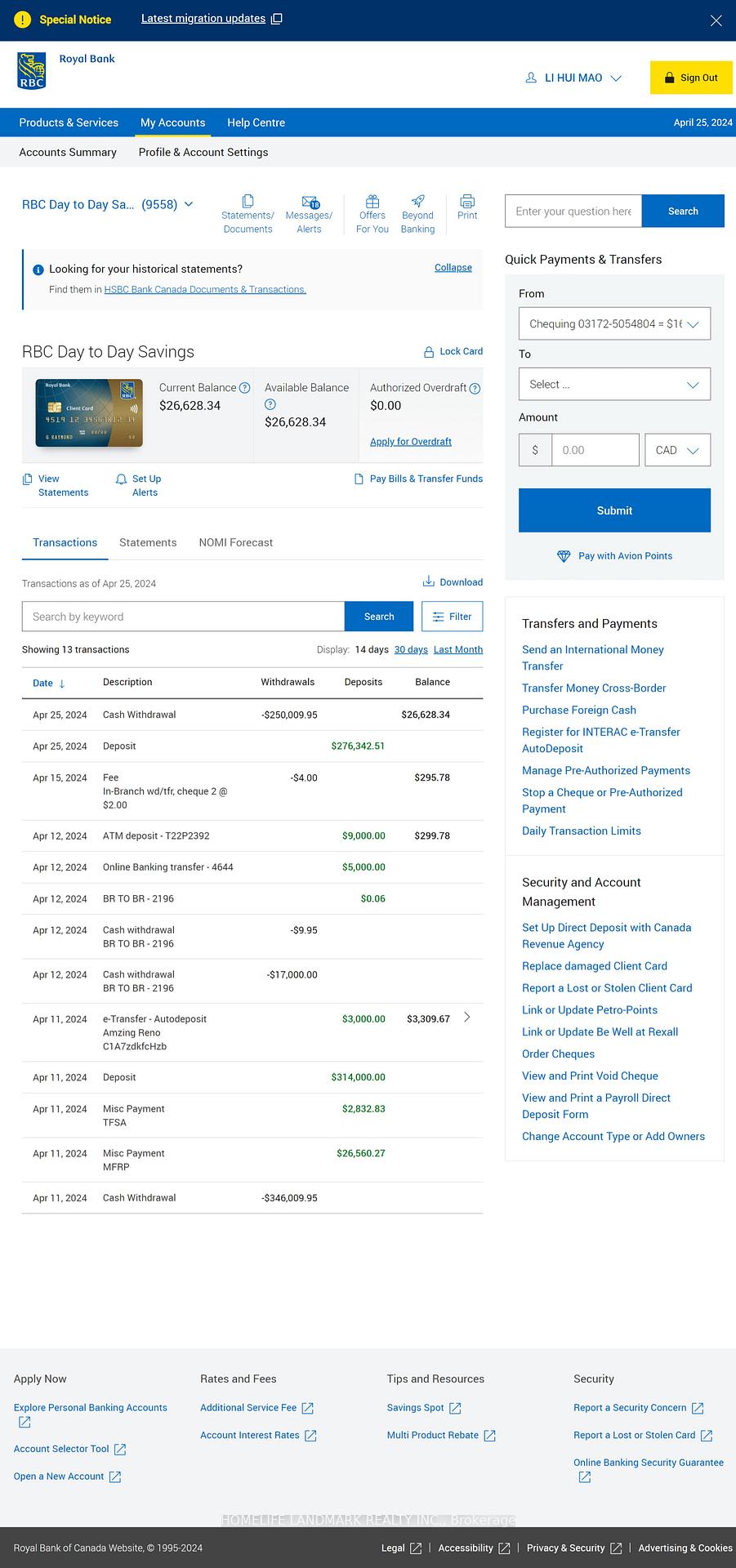This screenshot has width=736, height=1568.
Task: Close the Special Notice banner
Action: click(716, 20)
